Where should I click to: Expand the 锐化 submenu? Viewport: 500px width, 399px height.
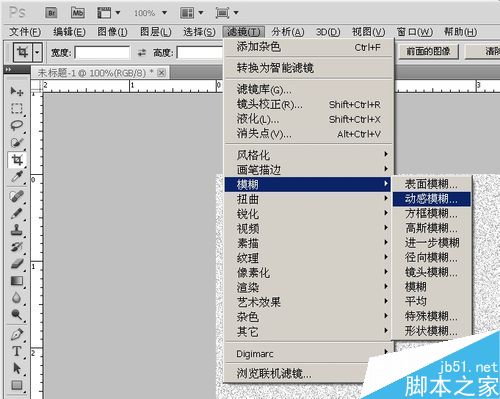[x=308, y=214]
